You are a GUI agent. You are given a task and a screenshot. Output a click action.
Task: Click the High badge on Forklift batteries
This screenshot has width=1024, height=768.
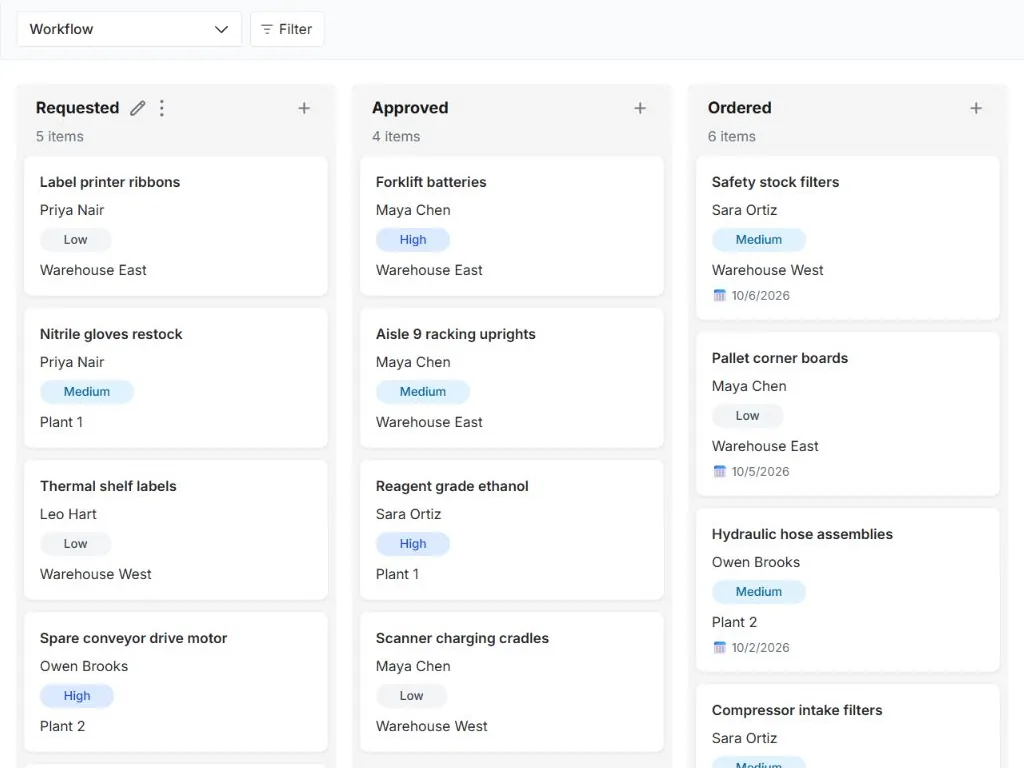click(x=413, y=240)
